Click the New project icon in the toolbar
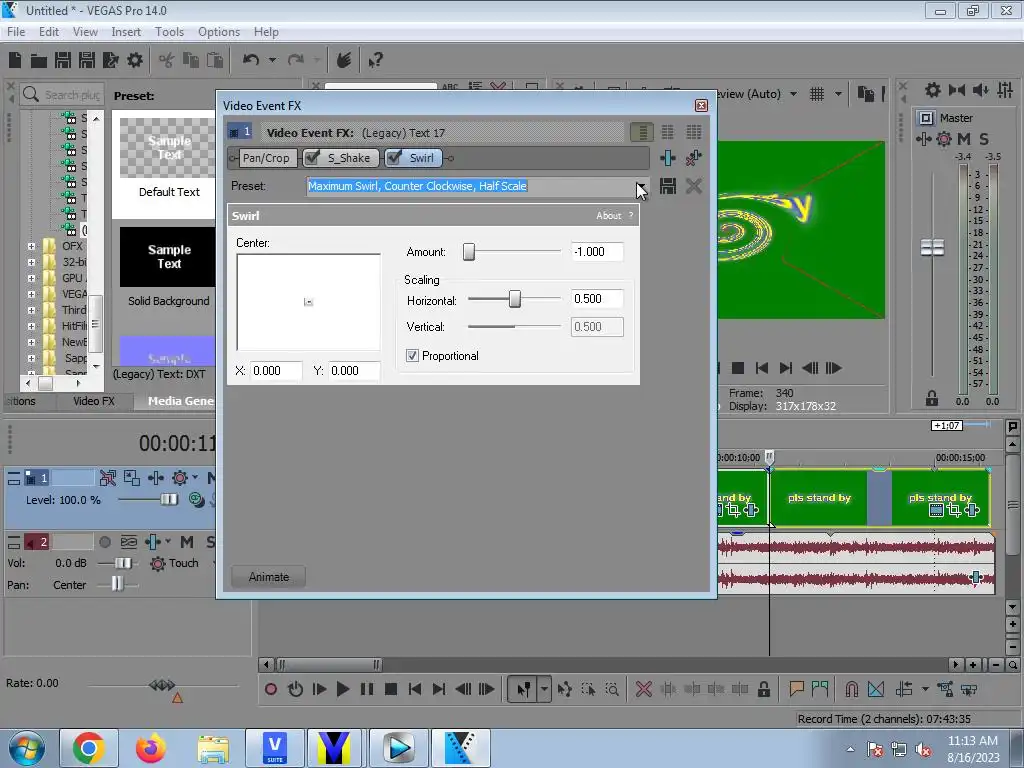Image resolution: width=1024 pixels, height=768 pixels. (15, 60)
